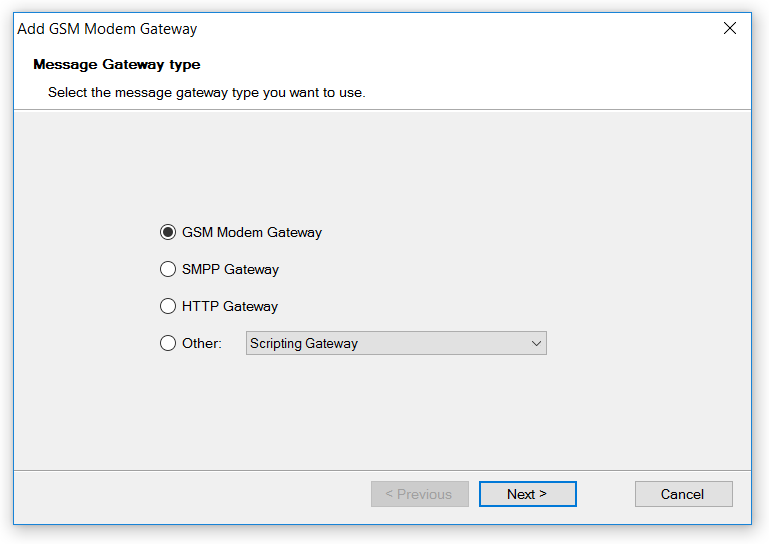This screenshot has height=544, width=769.
Task: Click the 'Other:' label text
Action: pyautogui.click(x=202, y=343)
